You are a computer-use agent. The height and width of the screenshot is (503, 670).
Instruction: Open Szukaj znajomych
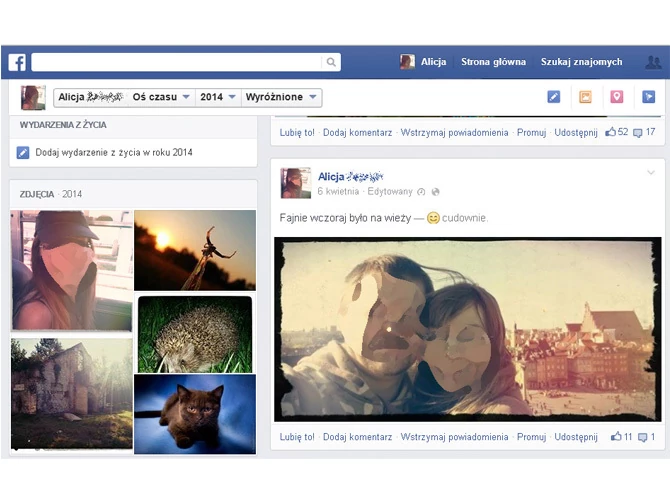[x=581, y=62]
